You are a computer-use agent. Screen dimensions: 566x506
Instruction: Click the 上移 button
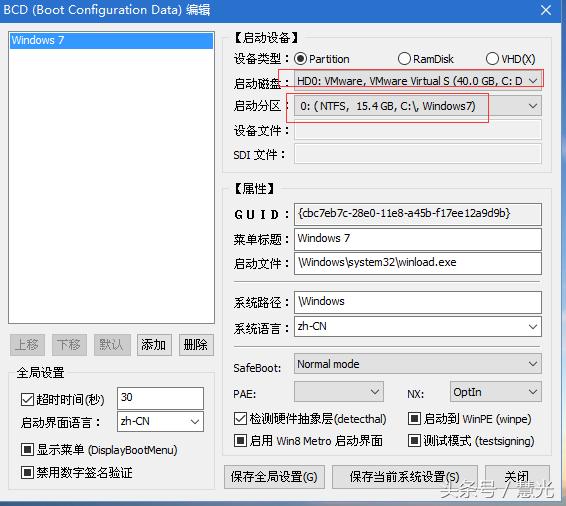click(x=27, y=345)
